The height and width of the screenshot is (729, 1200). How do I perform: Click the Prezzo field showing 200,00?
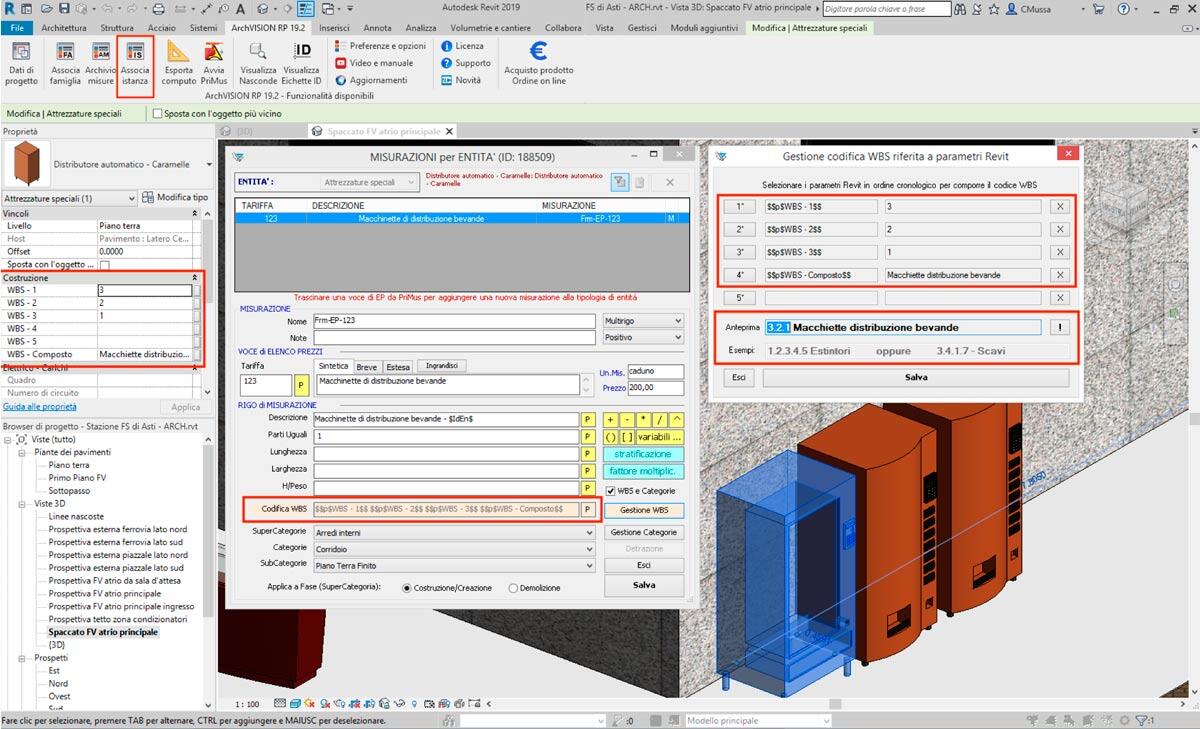click(656, 388)
